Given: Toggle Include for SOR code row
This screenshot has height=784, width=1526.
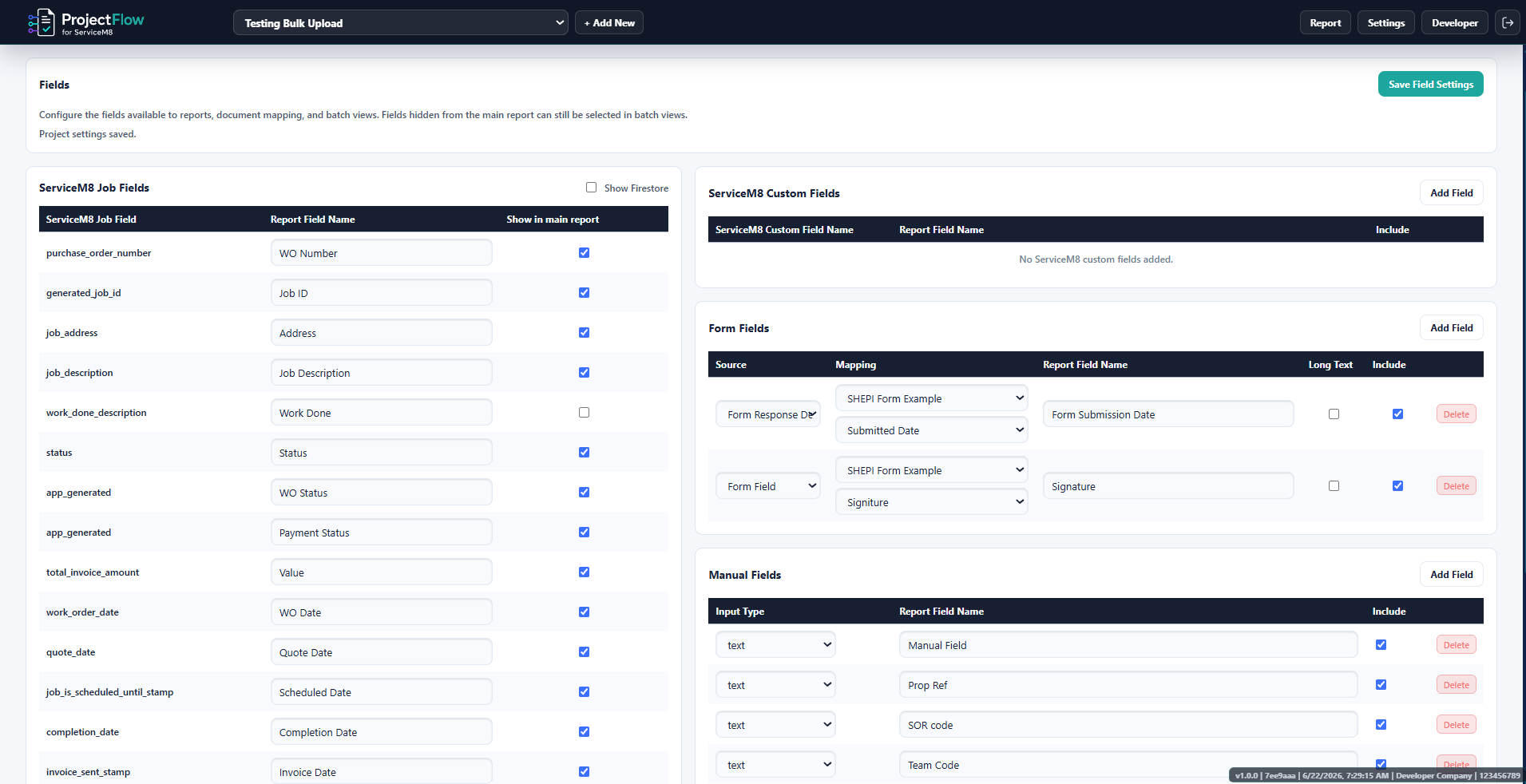Looking at the screenshot, I should [1381, 725].
